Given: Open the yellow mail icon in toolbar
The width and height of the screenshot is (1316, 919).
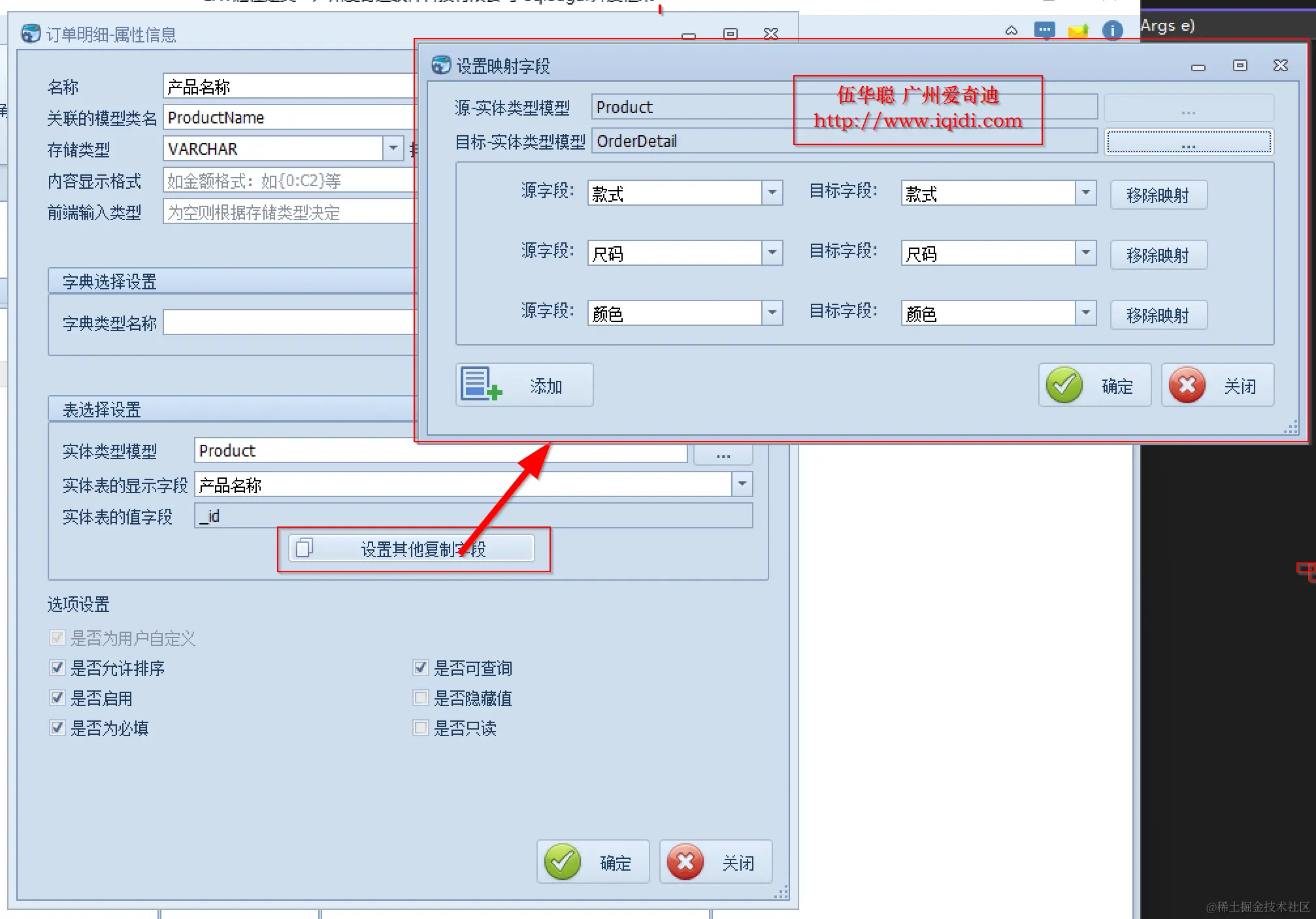Looking at the screenshot, I should coord(1078,31).
